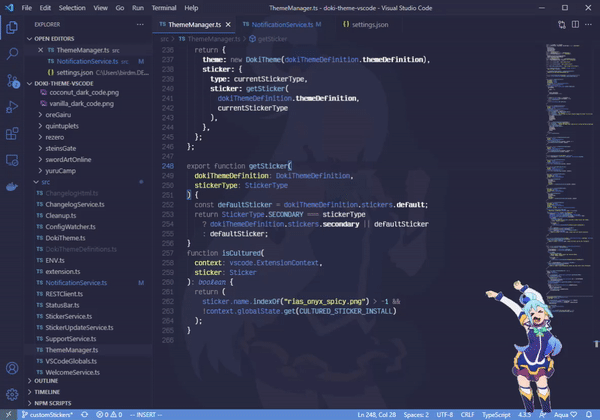Open the VS Code application icon menu
Screen dimensions: 600x420
9,8
